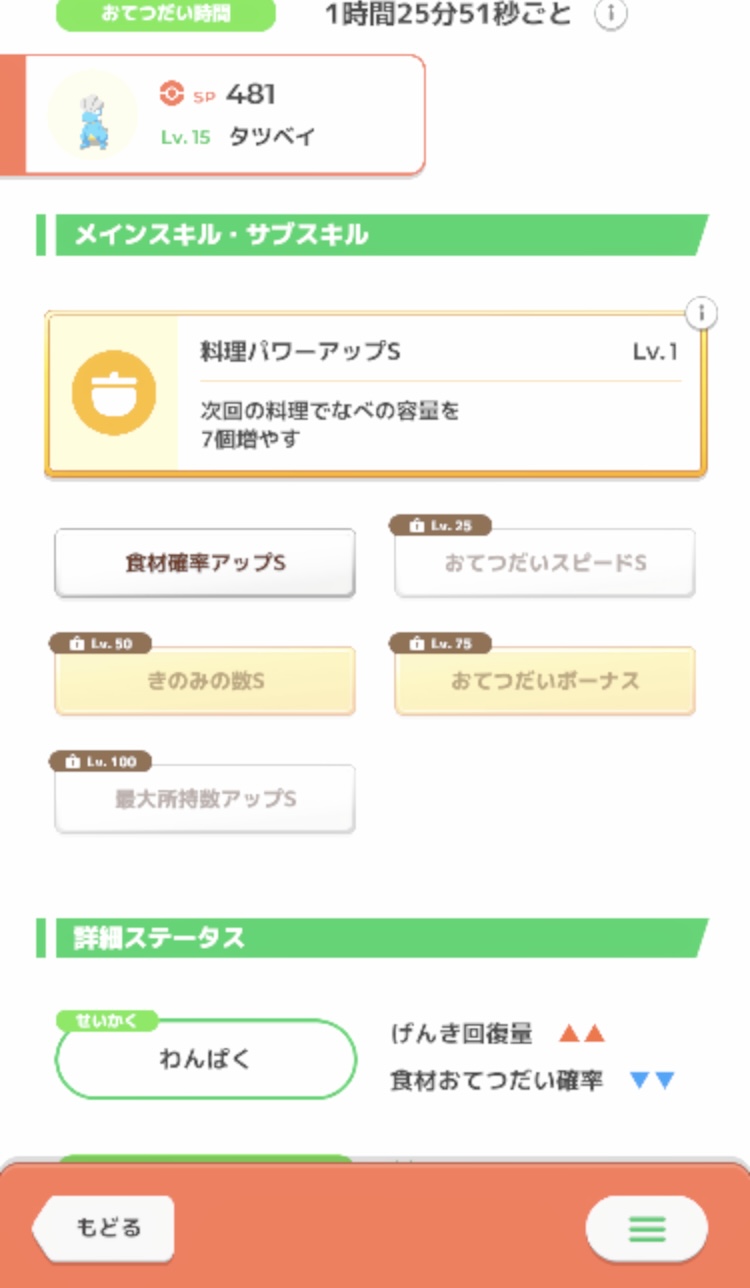
Task: Tap the info icon on main skill card
Action: (702, 314)
